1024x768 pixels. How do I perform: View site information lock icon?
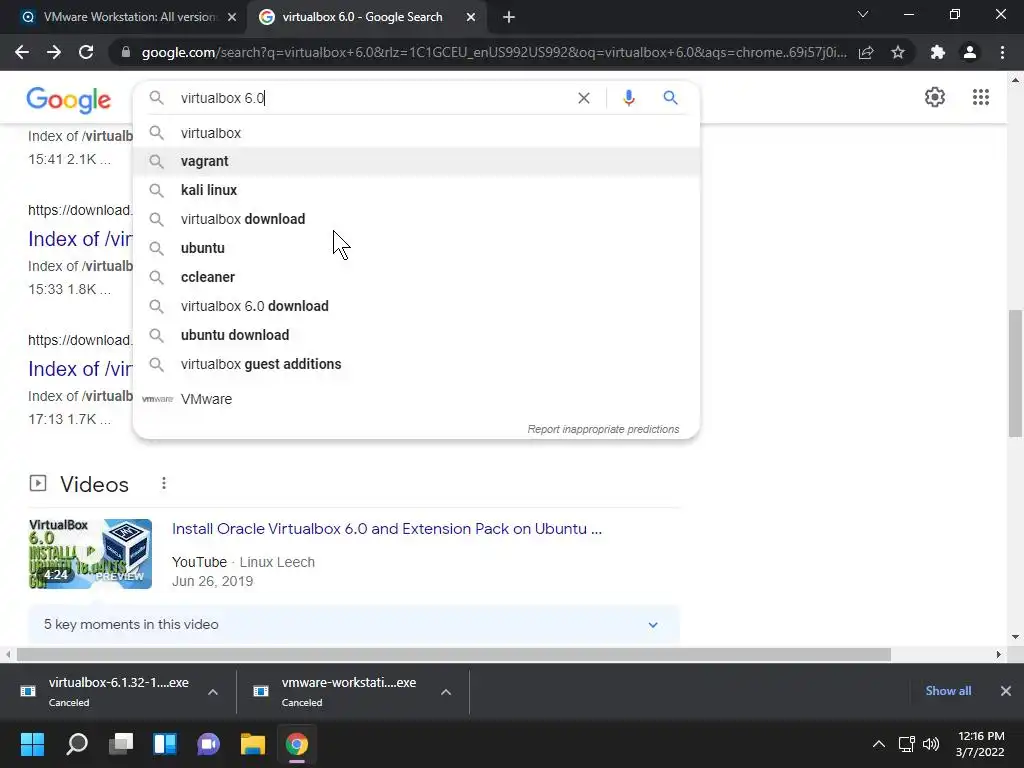pos(125,52)
